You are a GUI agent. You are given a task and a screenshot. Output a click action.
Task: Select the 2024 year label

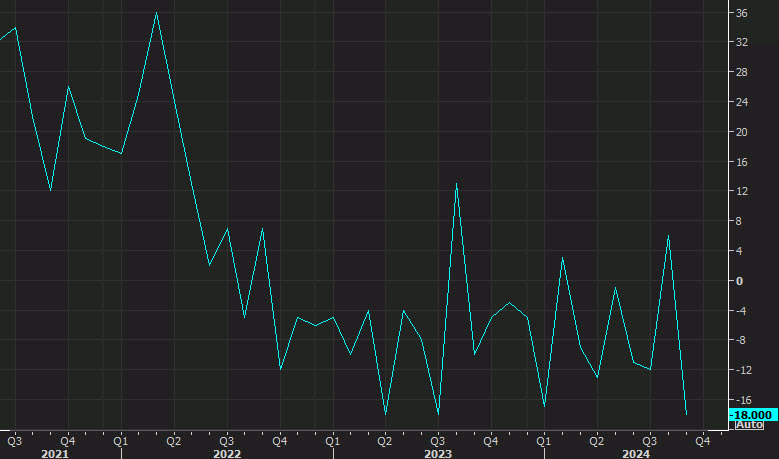(636, 453)
